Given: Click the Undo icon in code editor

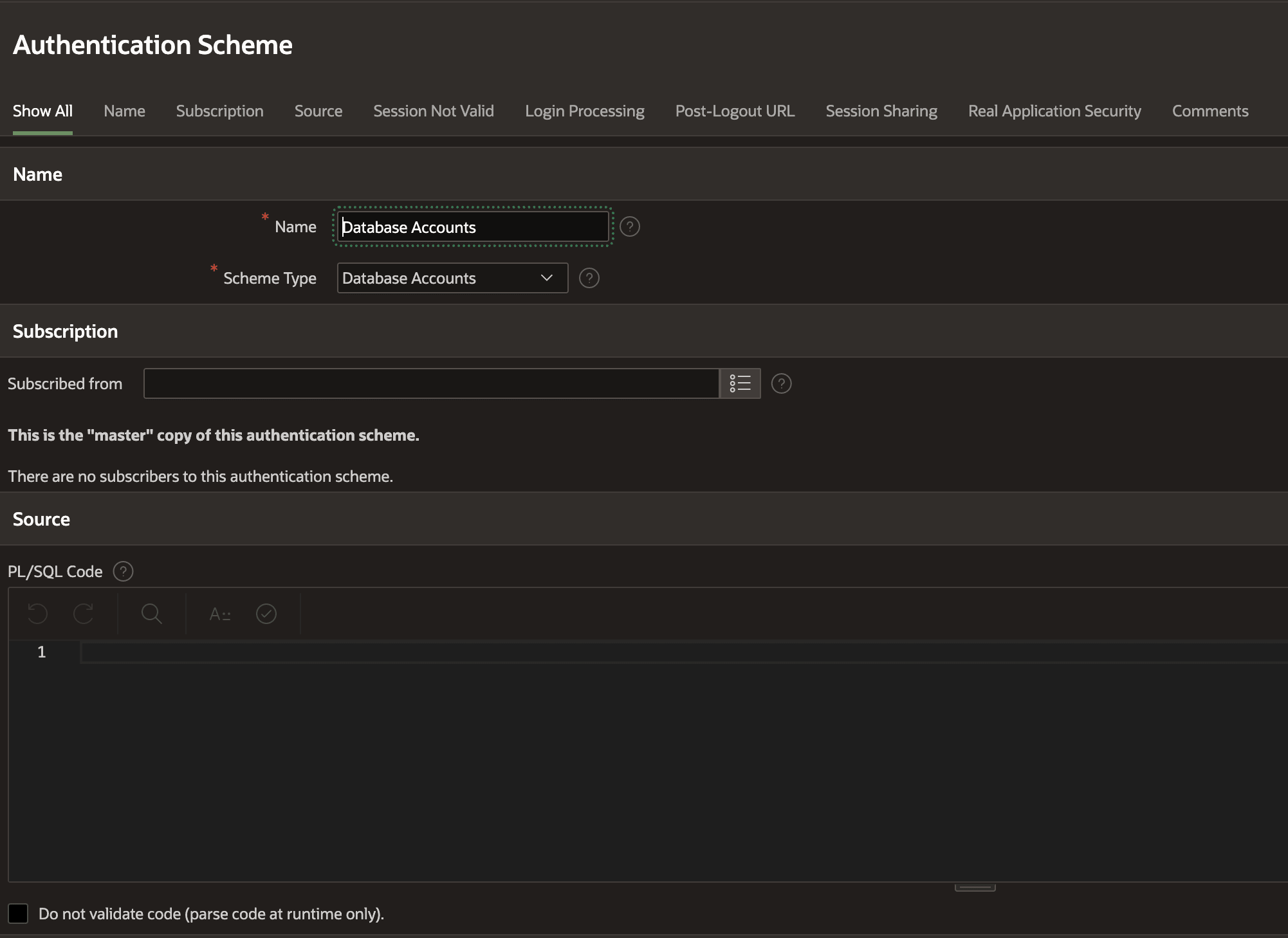Looking at the screenshot, I should click(38, 614).
